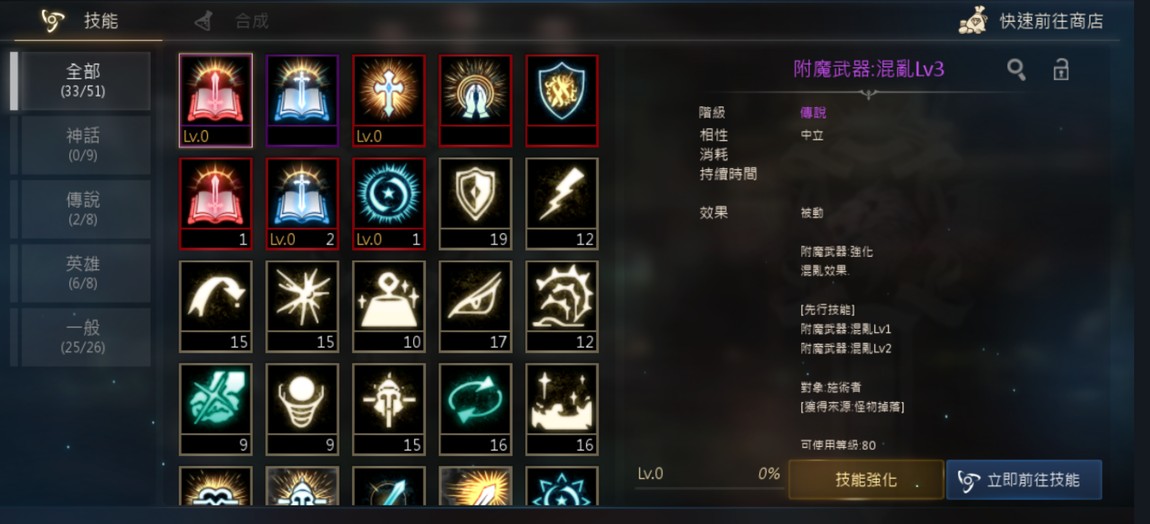Open 快速前往商店 shop shortcut
Image resolution: width=1150 pixels, height=524 pixels.
pos(1031,21)
